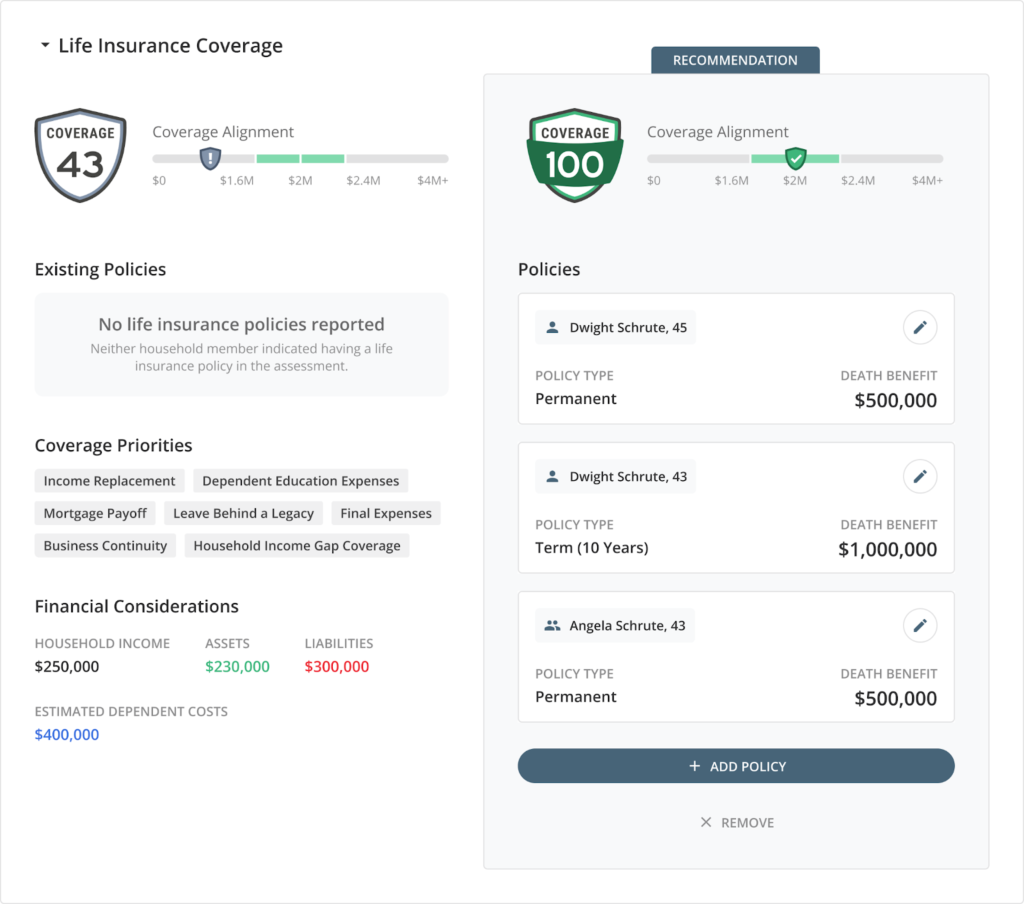Image resolution: width=1024 pixels, height=904 pixels.
Task: Click the $400,000 estimated dependent costs value
Action: (67, 734)
